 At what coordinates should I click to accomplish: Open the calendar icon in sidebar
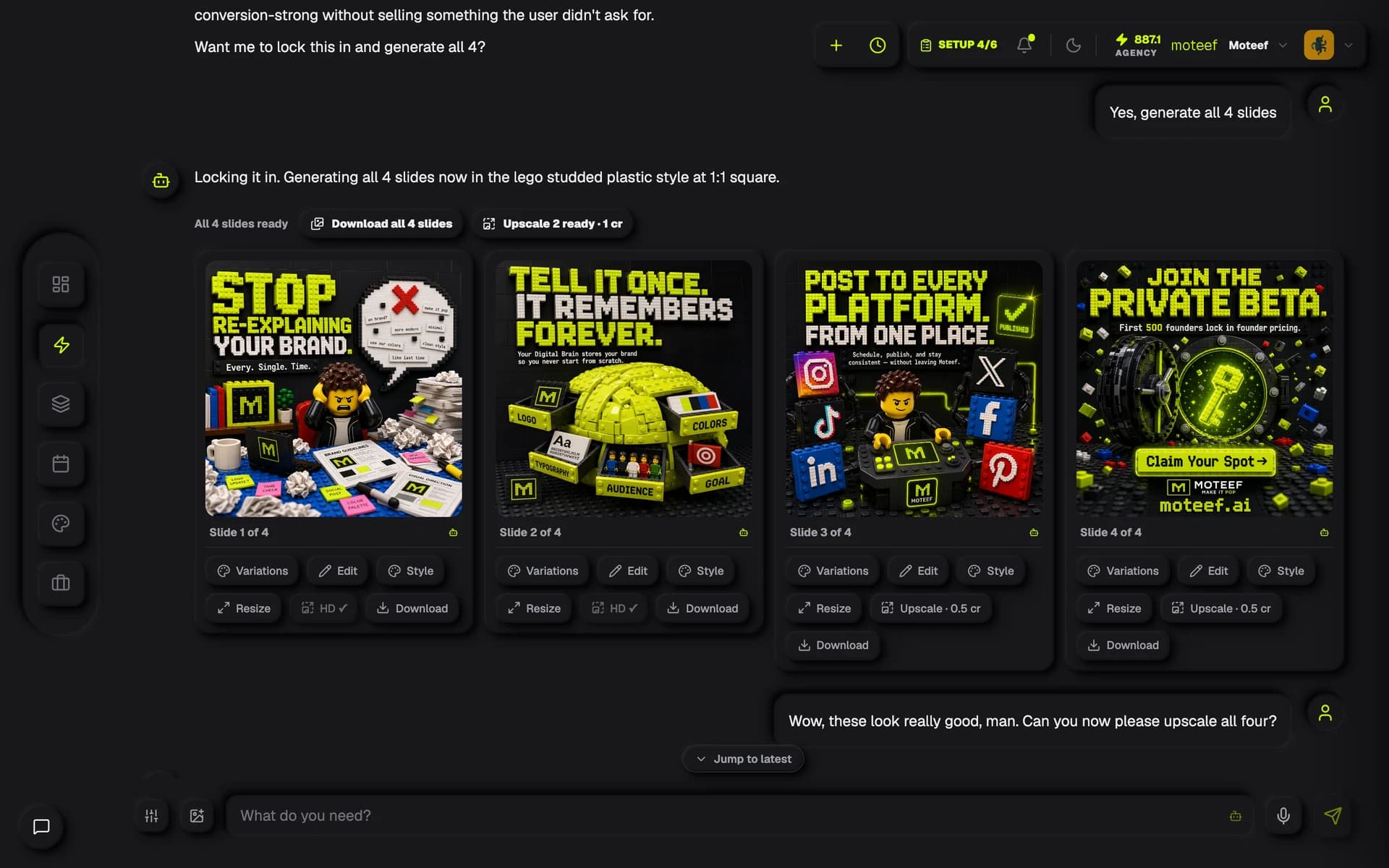[x=61, y=464]
